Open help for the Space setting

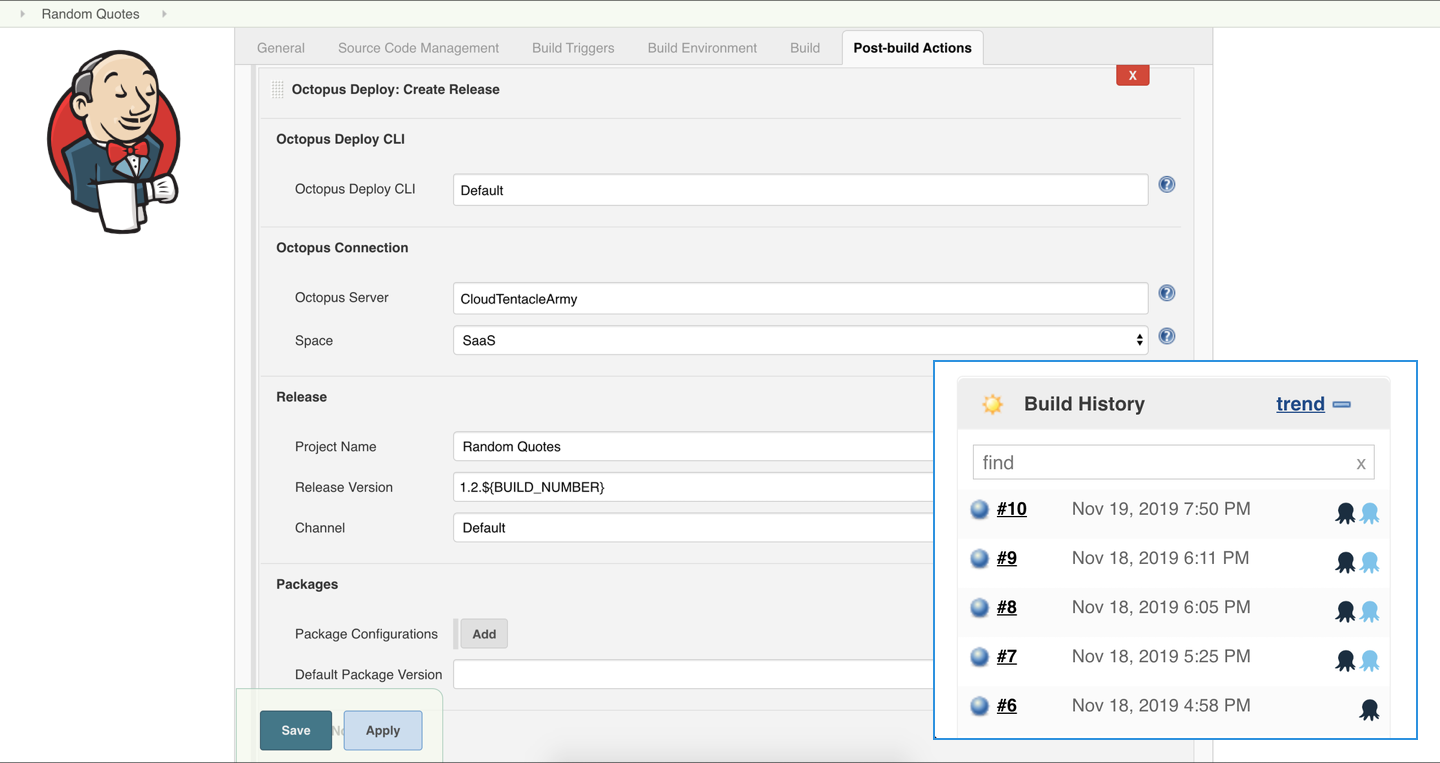(x=1166, y=336)
